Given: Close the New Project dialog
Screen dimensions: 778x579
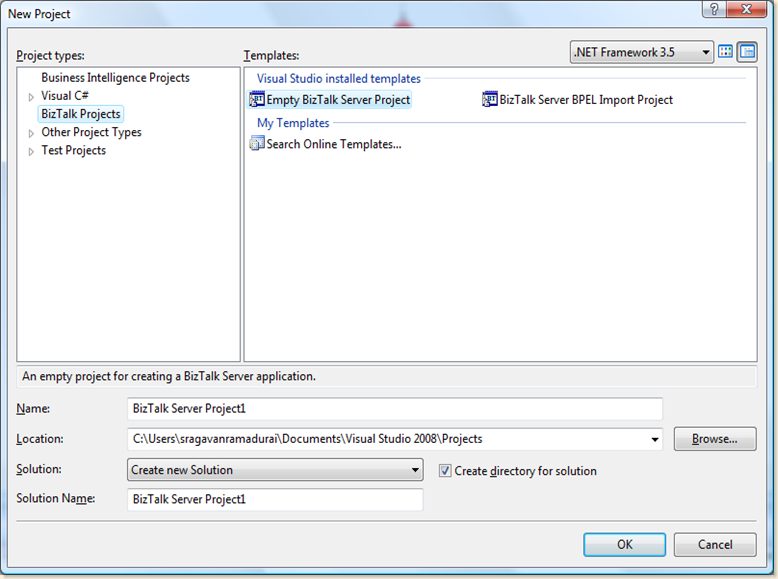Looking at the screenshot, I should tap(746, 9).
